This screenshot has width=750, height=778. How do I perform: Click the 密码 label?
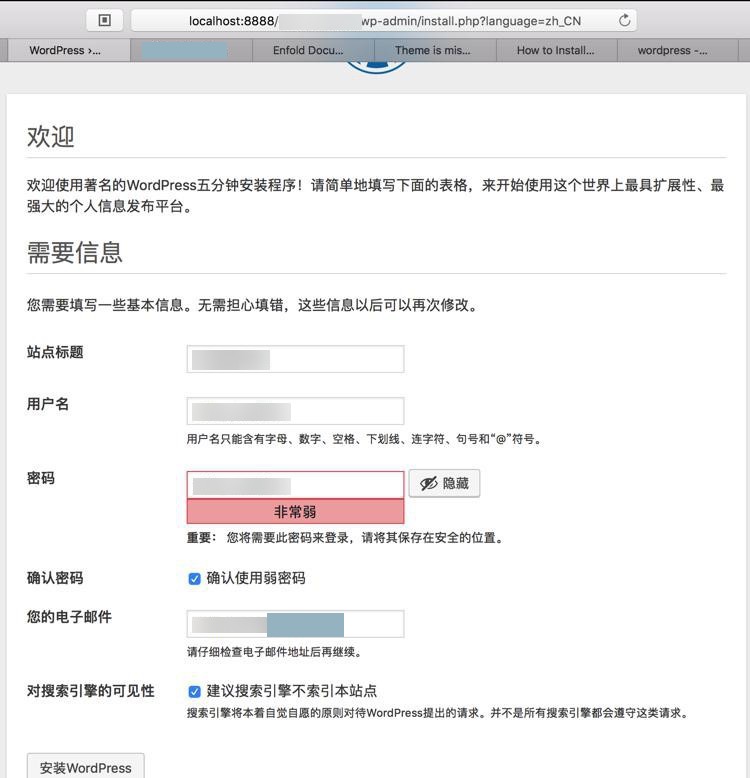tap(41, 478)
